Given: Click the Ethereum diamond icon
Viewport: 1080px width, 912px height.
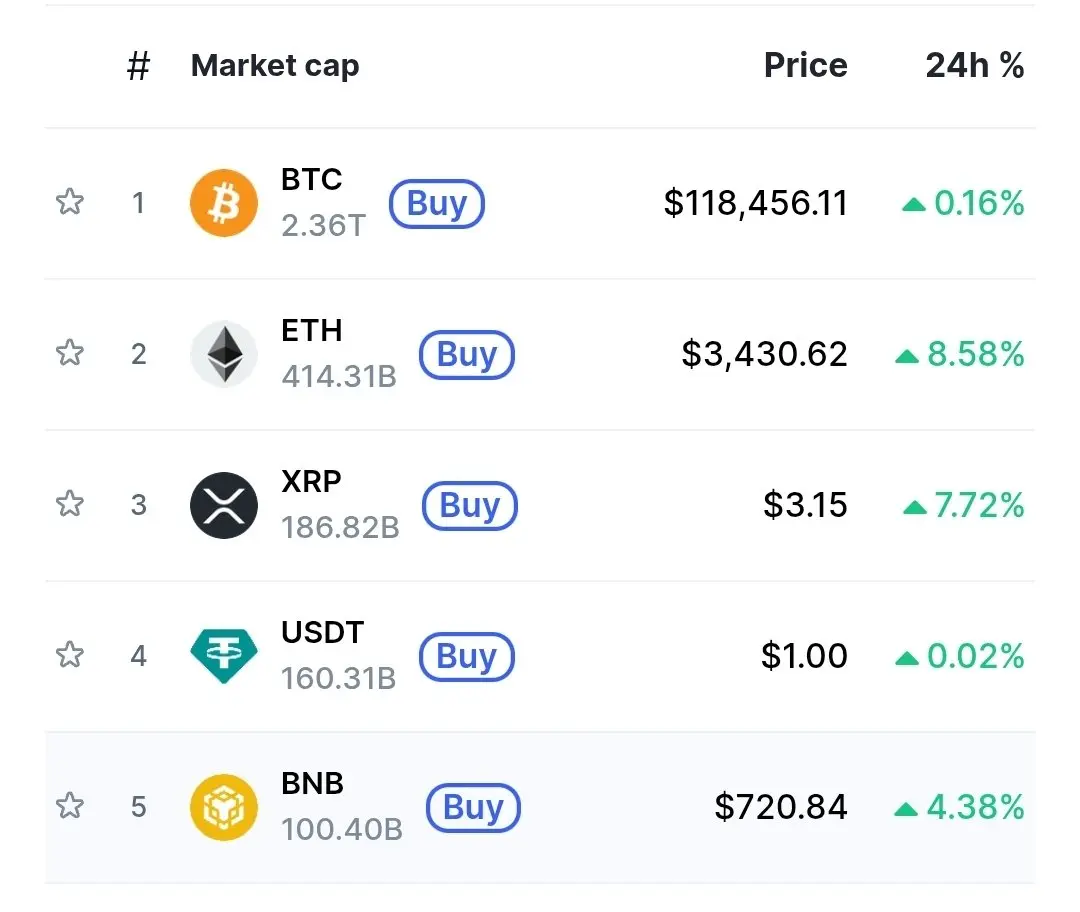Looking at the screenshot, I should click(224, 354).
